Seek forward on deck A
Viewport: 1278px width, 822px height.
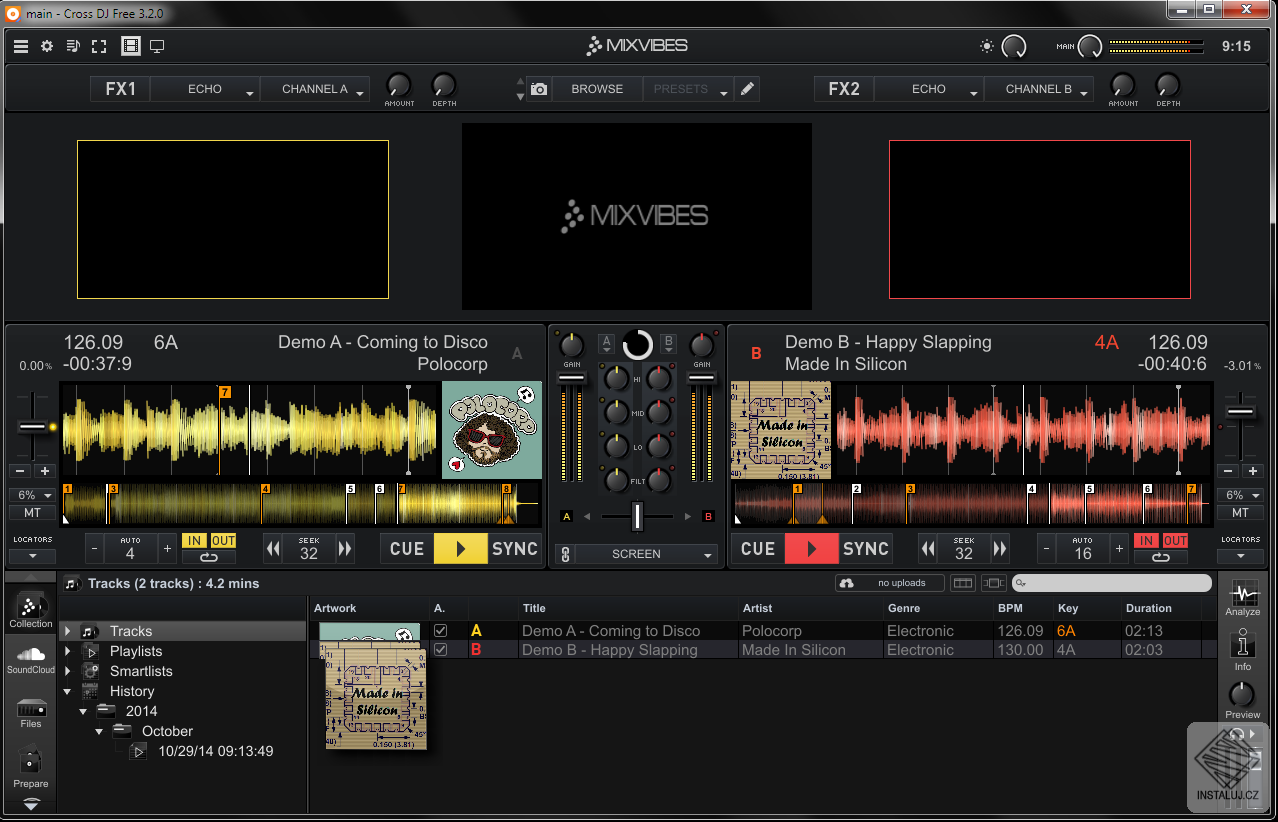[x=345, y=549]
